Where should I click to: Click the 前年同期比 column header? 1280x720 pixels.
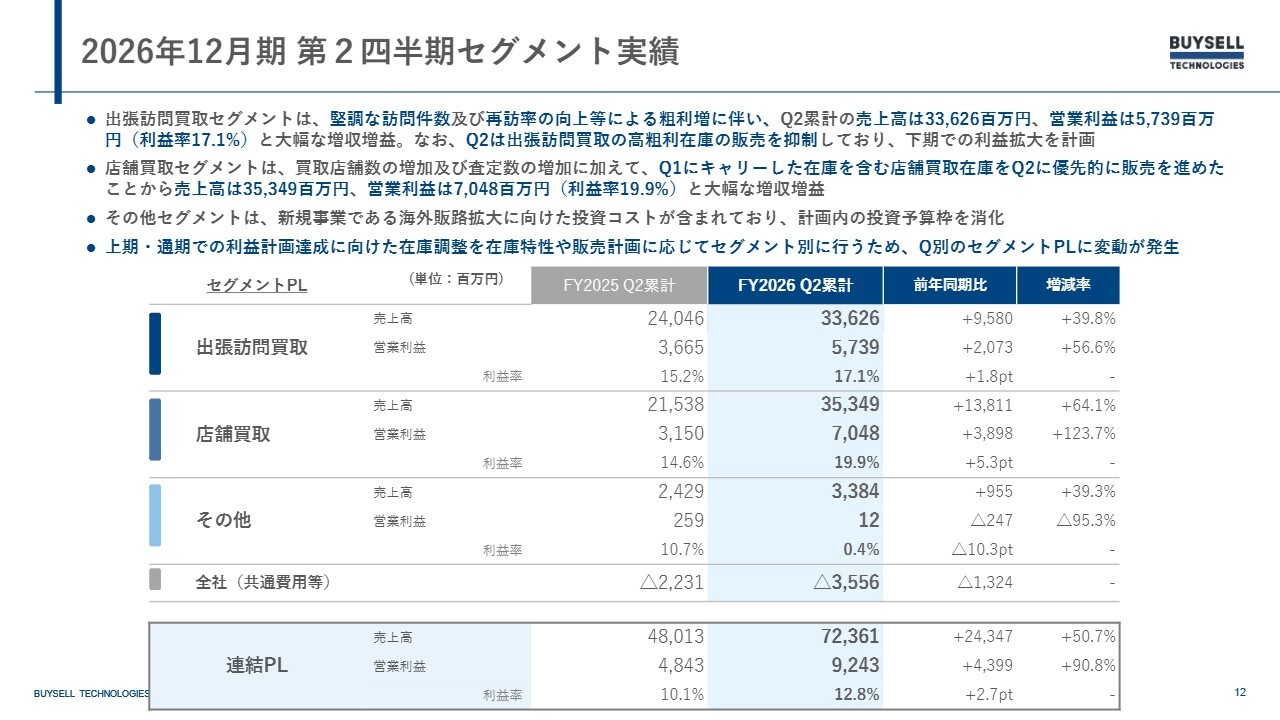click(950, 285)
